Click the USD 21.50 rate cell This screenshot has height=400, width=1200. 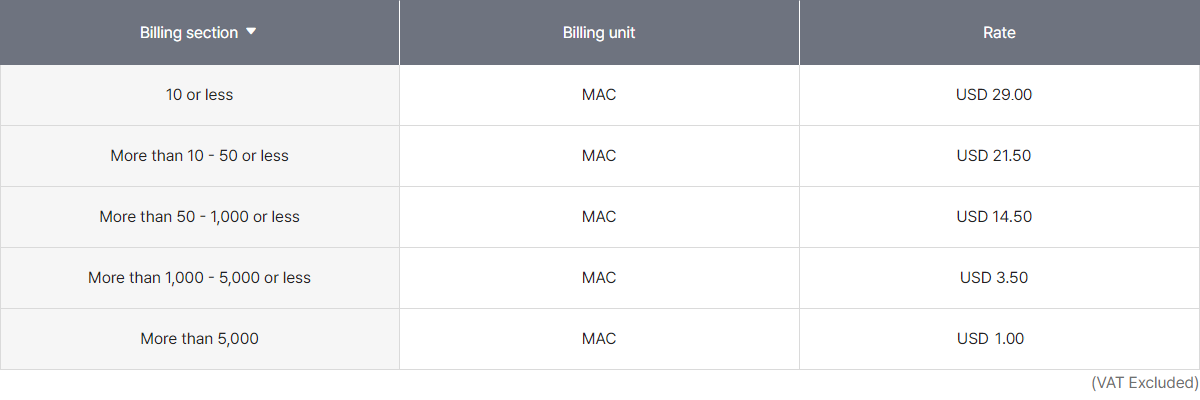pos(993,156)
